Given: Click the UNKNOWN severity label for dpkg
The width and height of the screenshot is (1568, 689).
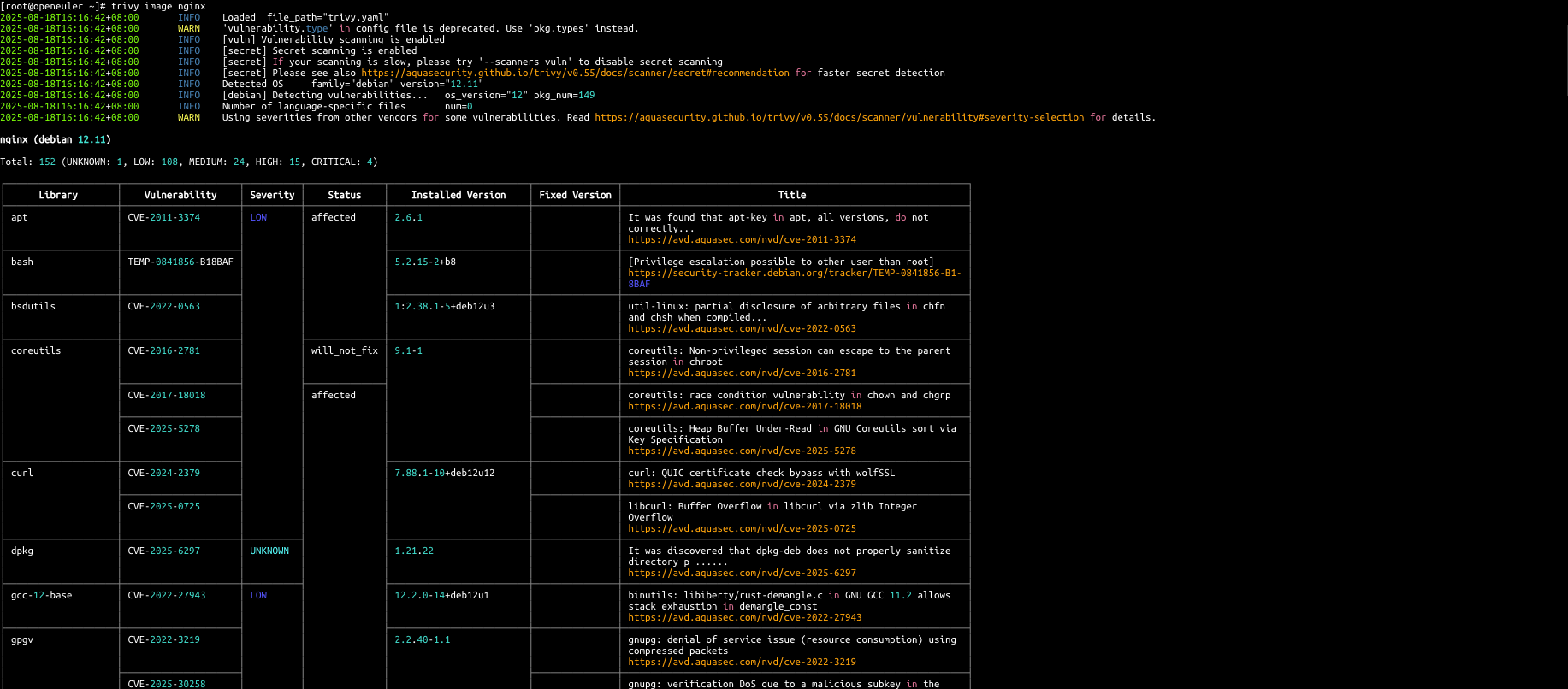Looking at the screenshot, I should [269, 551].
